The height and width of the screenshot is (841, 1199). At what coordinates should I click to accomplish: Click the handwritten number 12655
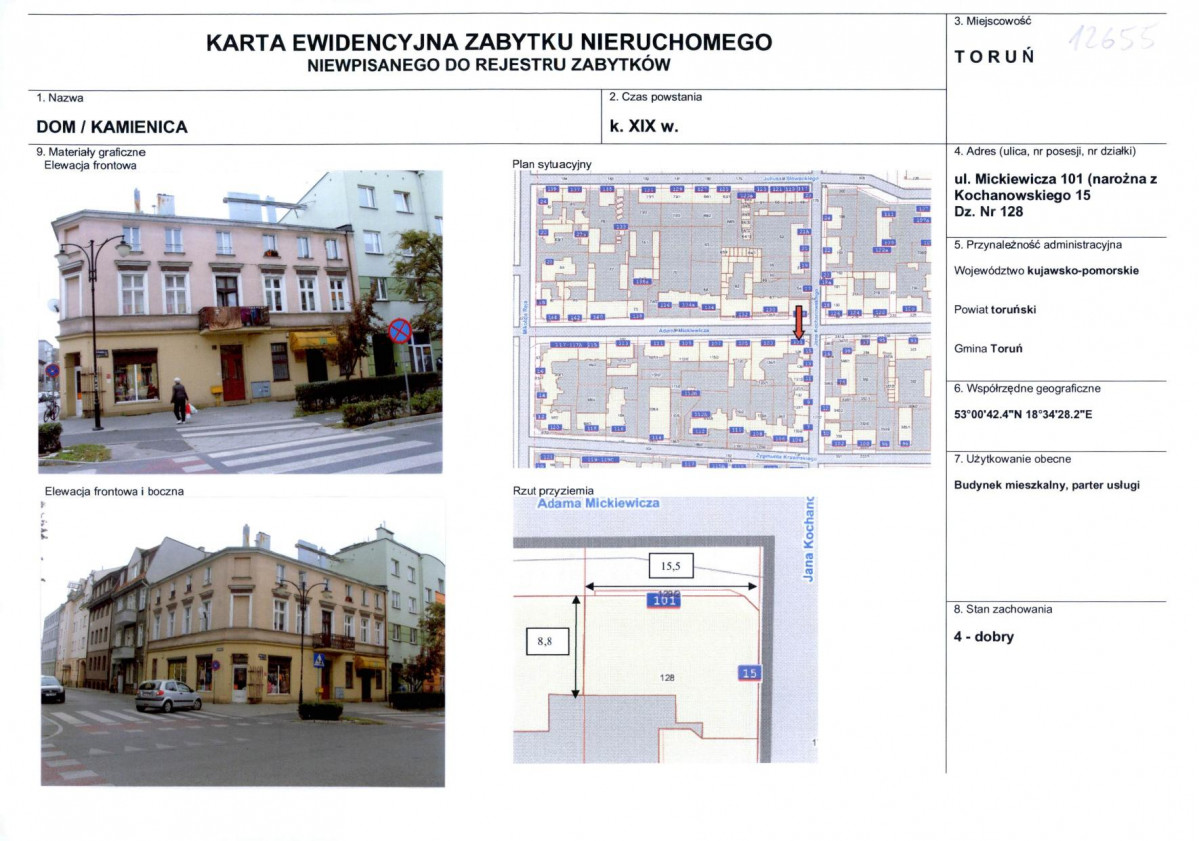[x=1112, y=37]
